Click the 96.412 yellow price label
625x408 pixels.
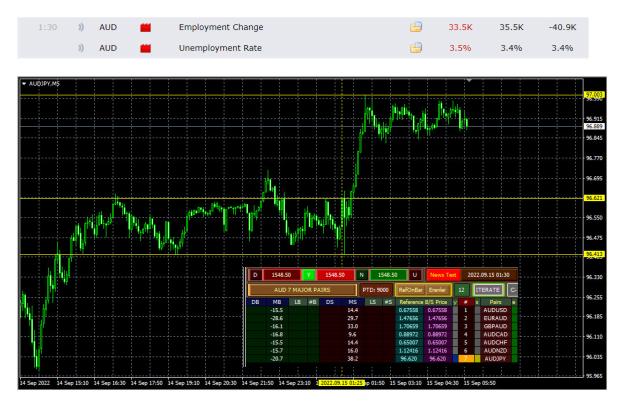click(594, 254)
